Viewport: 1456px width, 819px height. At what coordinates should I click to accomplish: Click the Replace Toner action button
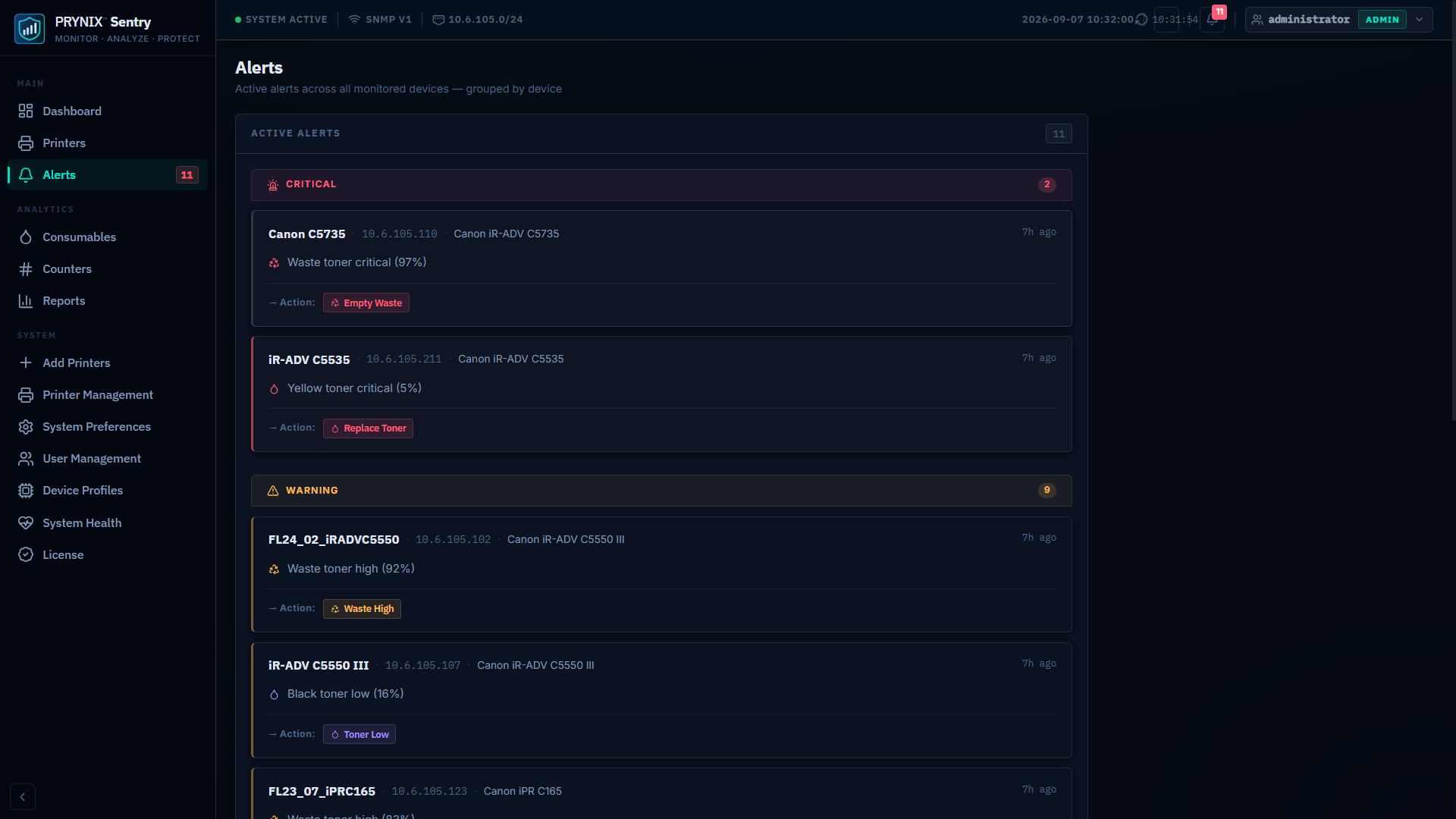pos(368,428)
